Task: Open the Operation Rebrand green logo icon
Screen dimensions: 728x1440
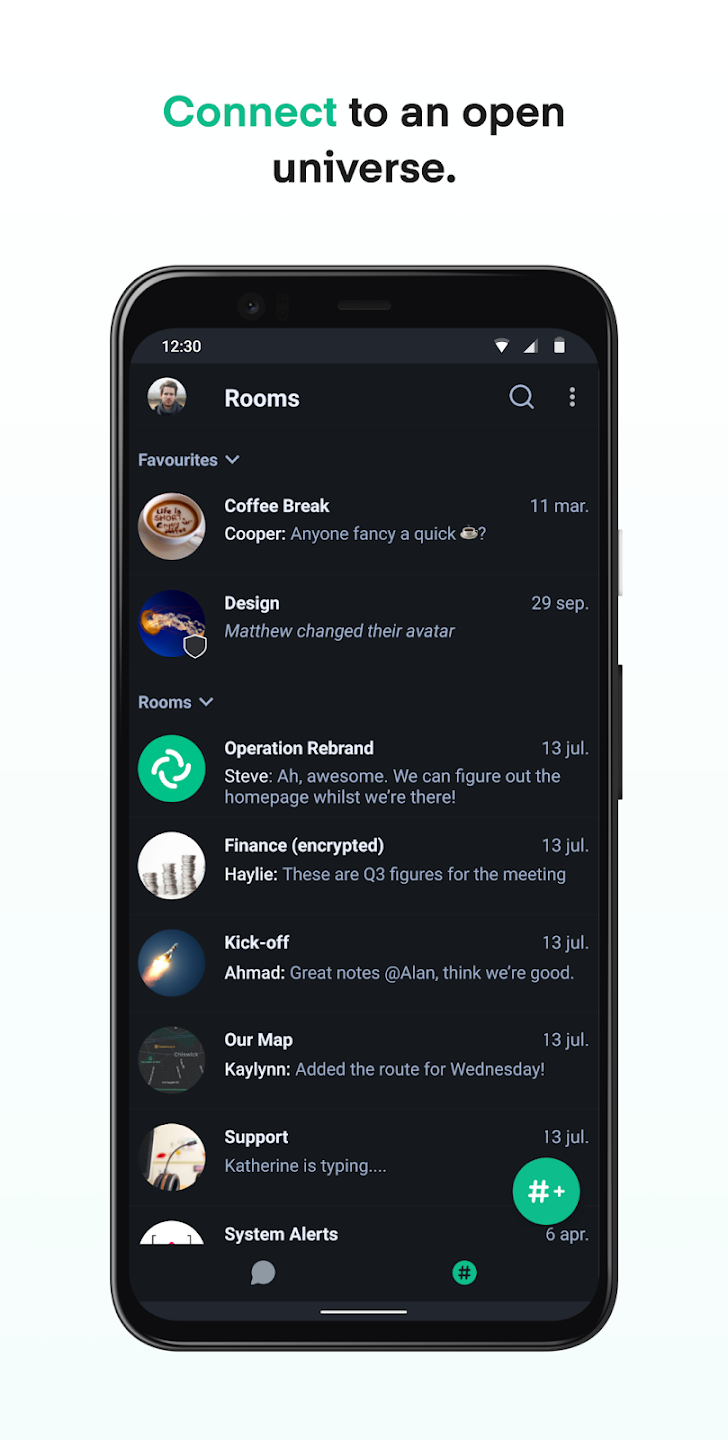Action: (171, 768)
